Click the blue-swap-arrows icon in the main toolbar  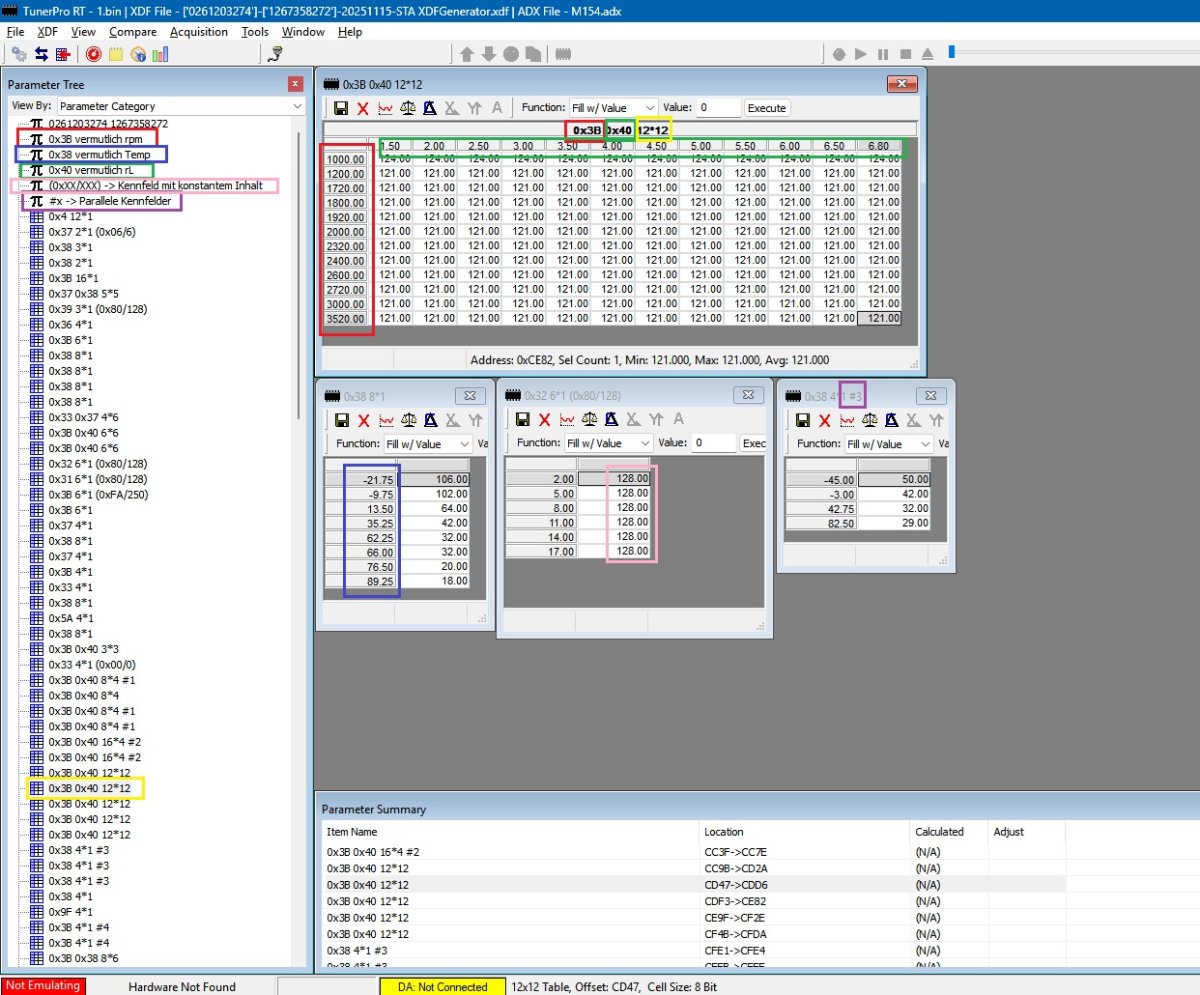pyautogui.click(x=41, y=54)
